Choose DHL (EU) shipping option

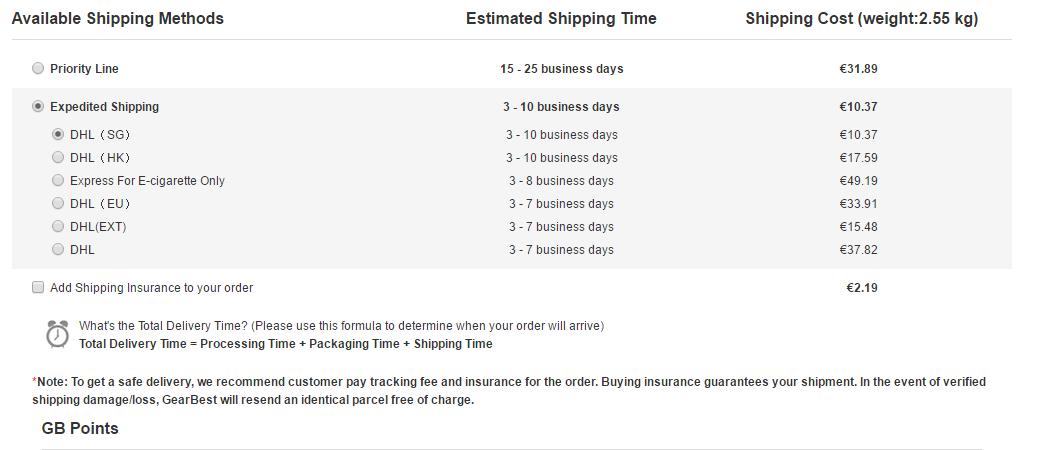tap(58, 203)
